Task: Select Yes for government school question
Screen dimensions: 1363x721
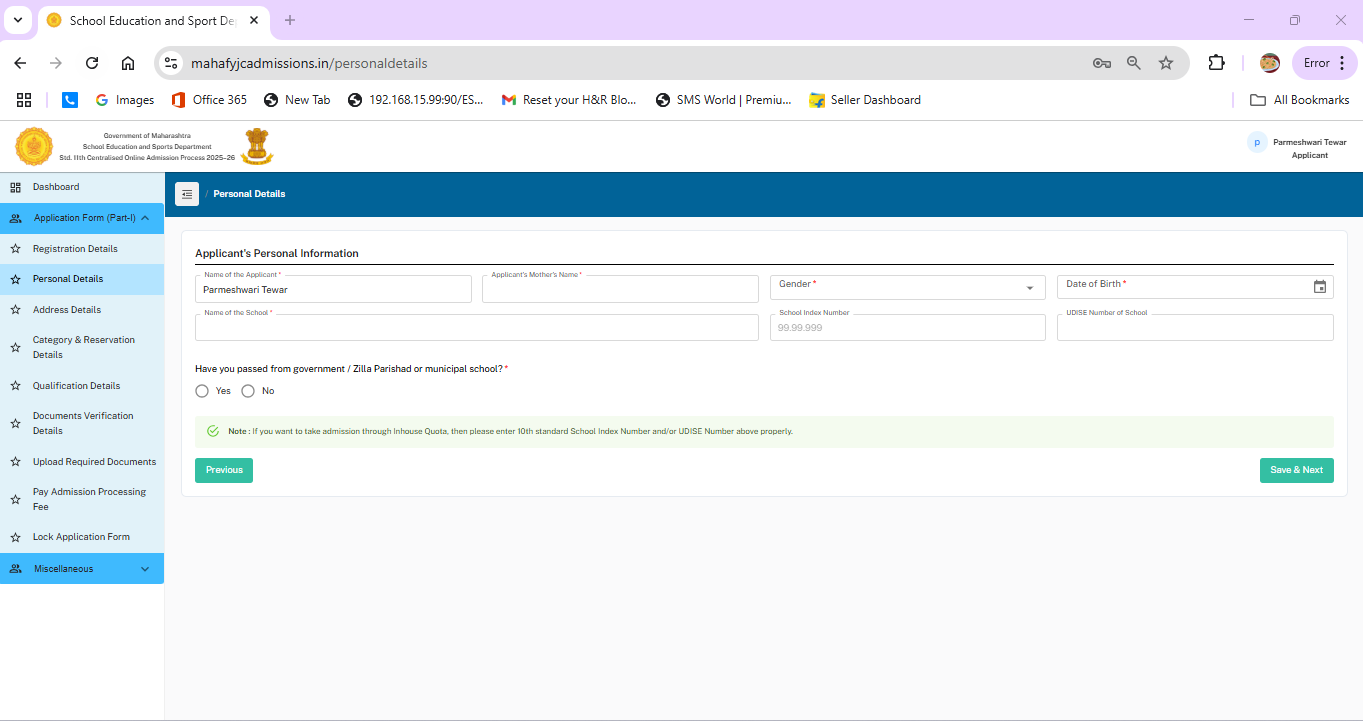Action: [x=202, y=391]
